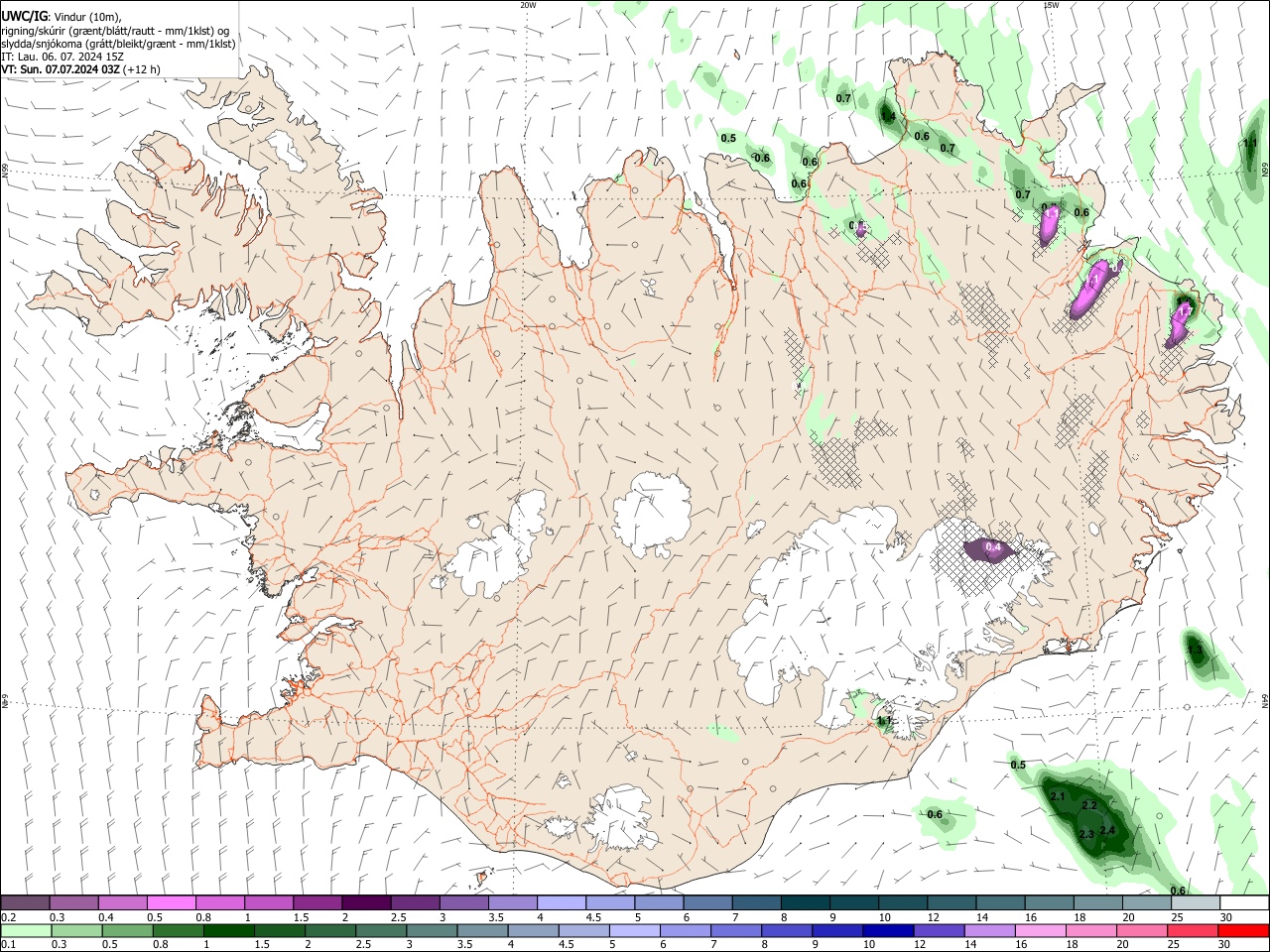Click the '12' label on the snow scale
This screenshot has width=1270, height=952.
tap(934, 917)
